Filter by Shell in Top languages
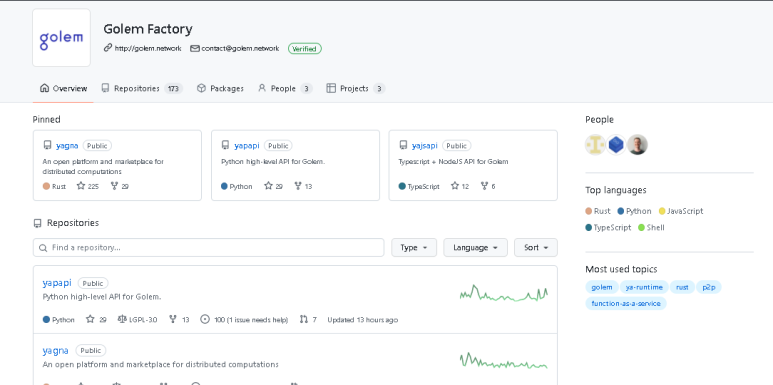 (651, 227)
